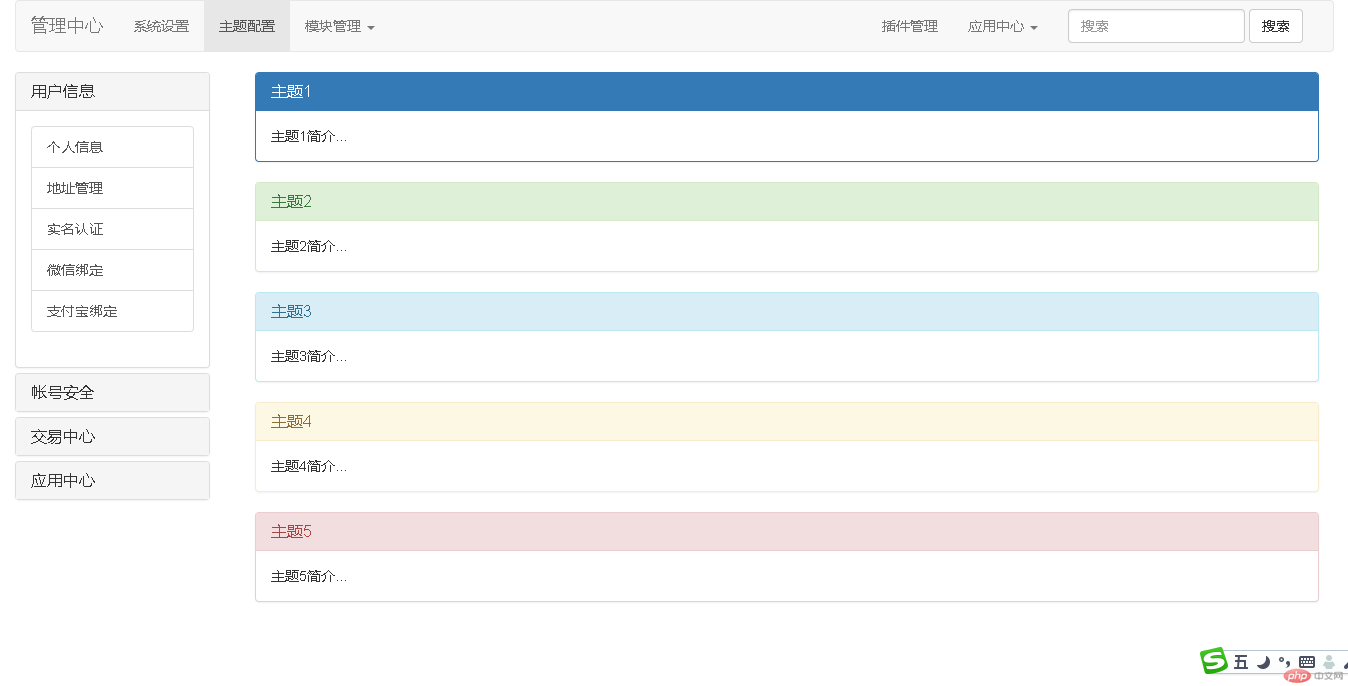1348x686 pixels.
Task: Toggle the IME punctuation mode icon
Action: pos(1284,662)
